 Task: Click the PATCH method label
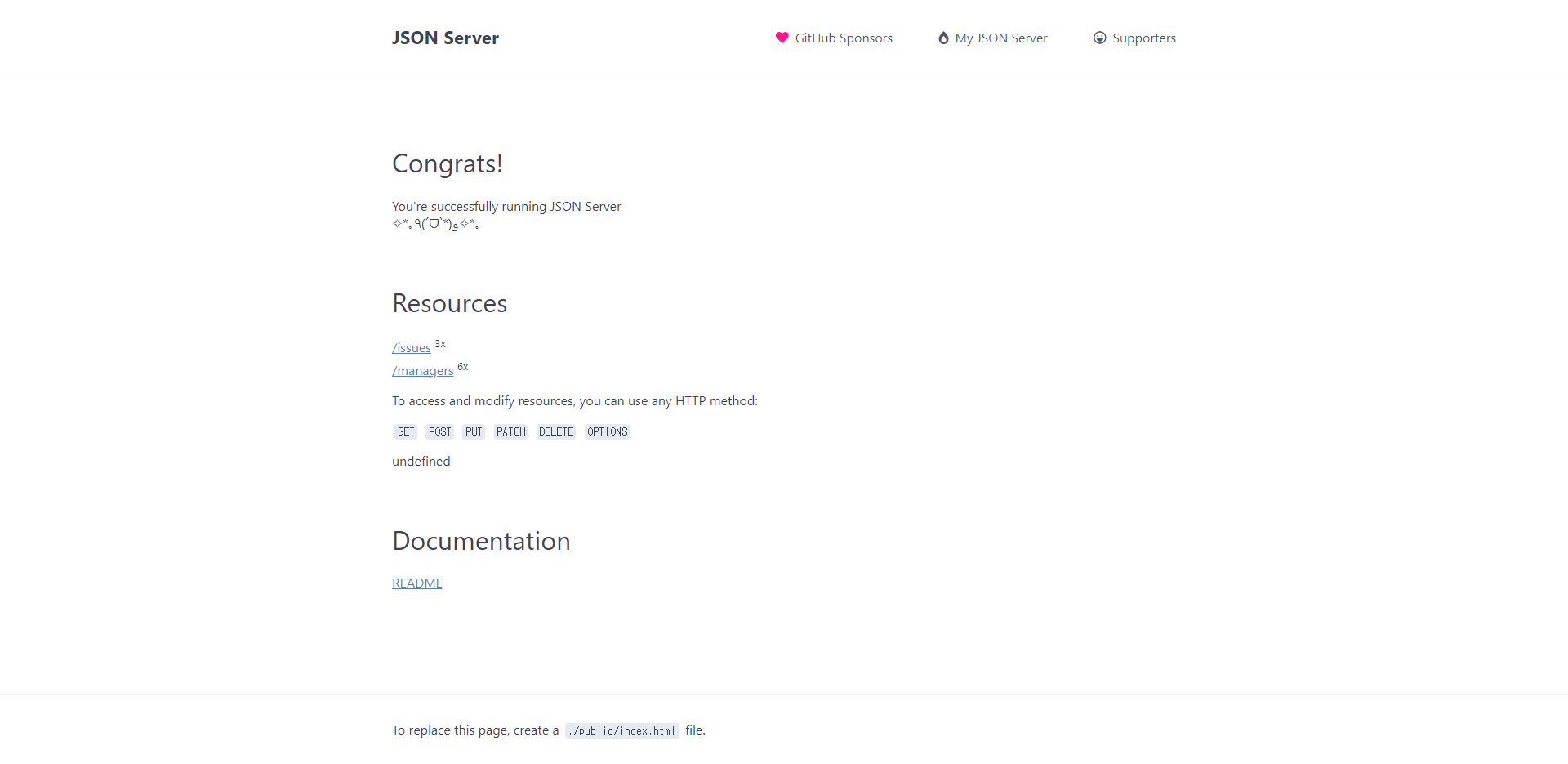pyautogui.click(x=510, y=431)
